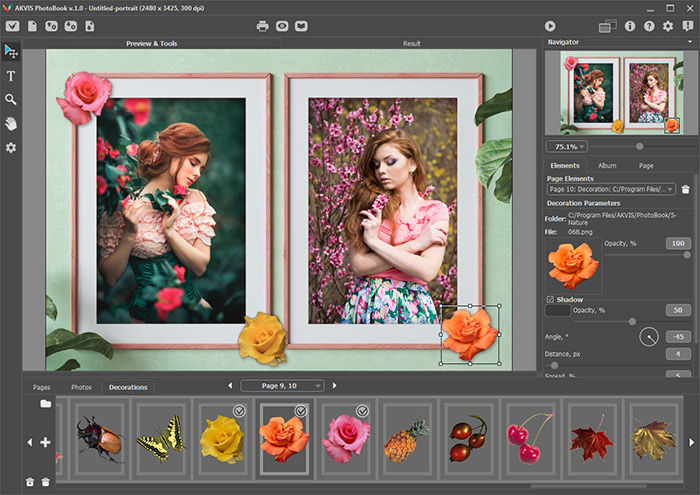Viewport: 700px width, 495px height.
Task: Click the navigator zoom slider handle
Action: pyautogui.click(x=639, y=146)
